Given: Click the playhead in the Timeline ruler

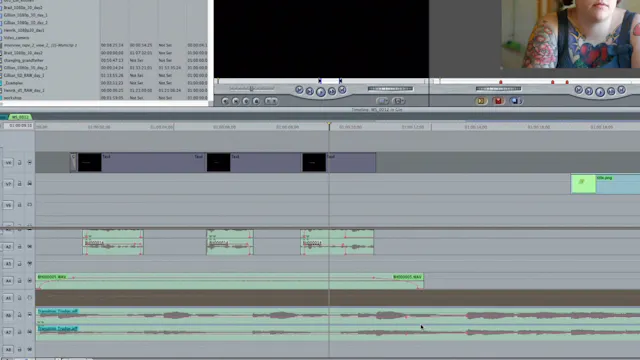Looking at the screenshot, I should tap(329, 125).
